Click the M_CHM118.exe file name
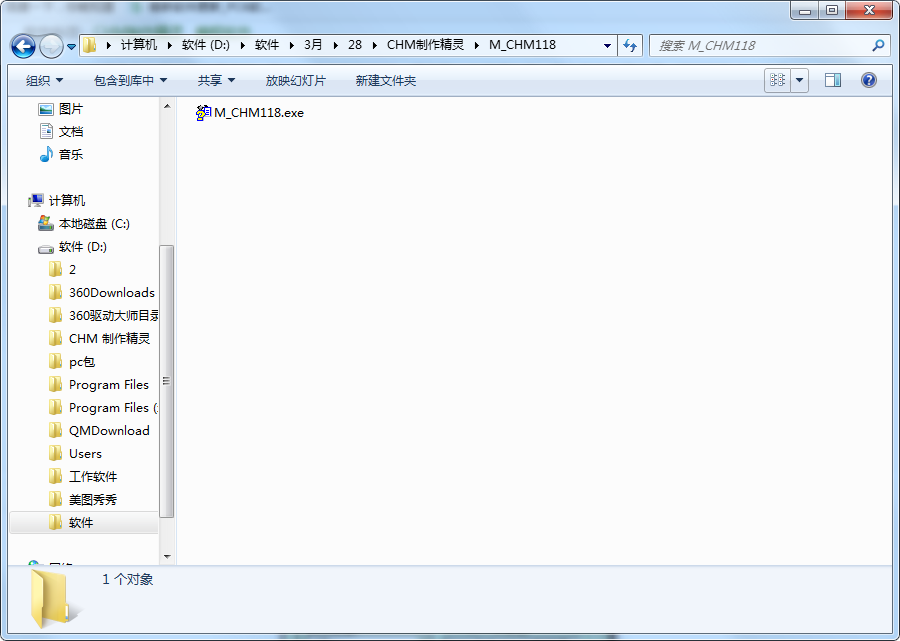The width and height of the screenshot is (900, 641). tap(259, 113)
